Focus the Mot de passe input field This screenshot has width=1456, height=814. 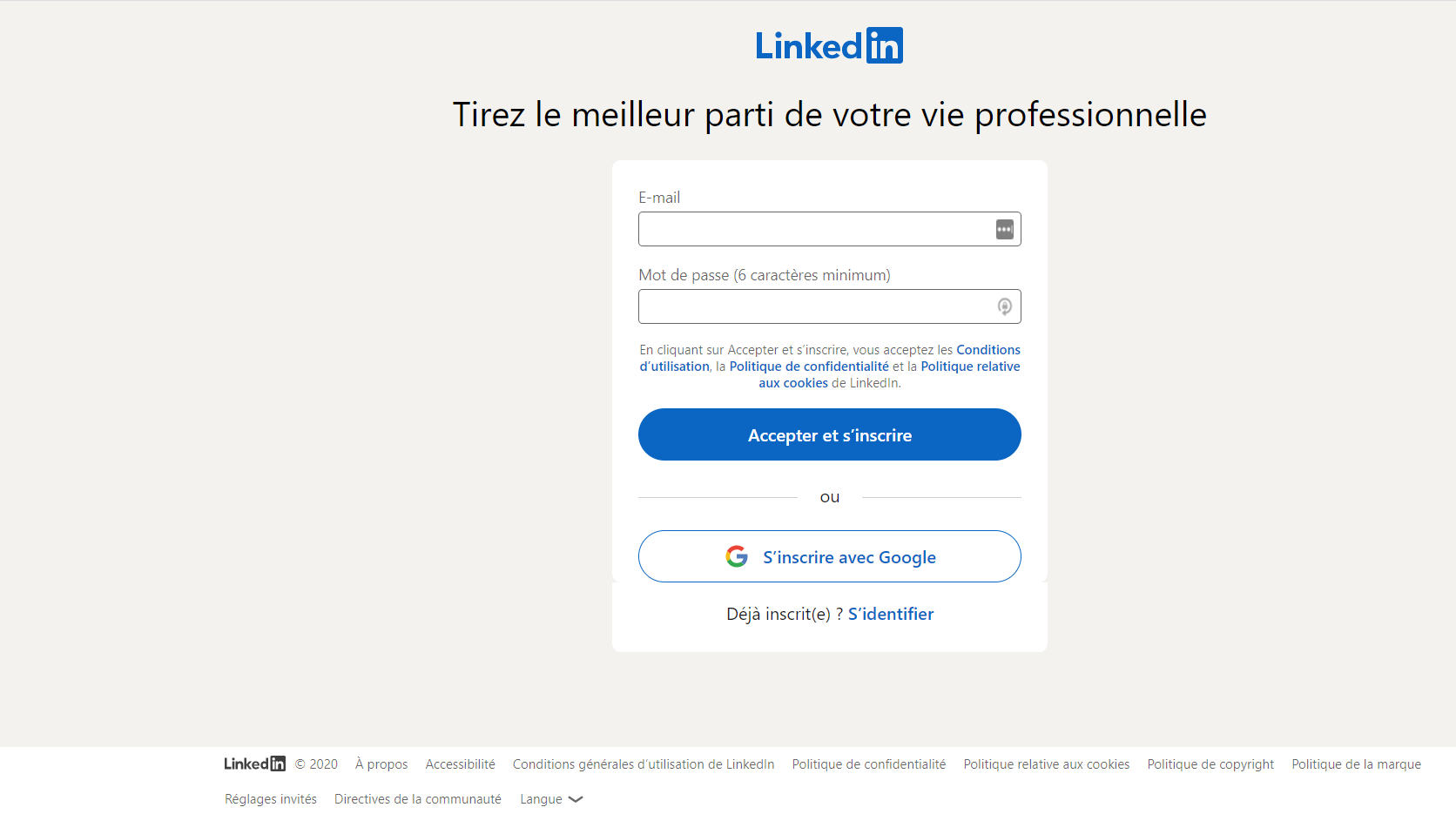(x=829, y=306)
